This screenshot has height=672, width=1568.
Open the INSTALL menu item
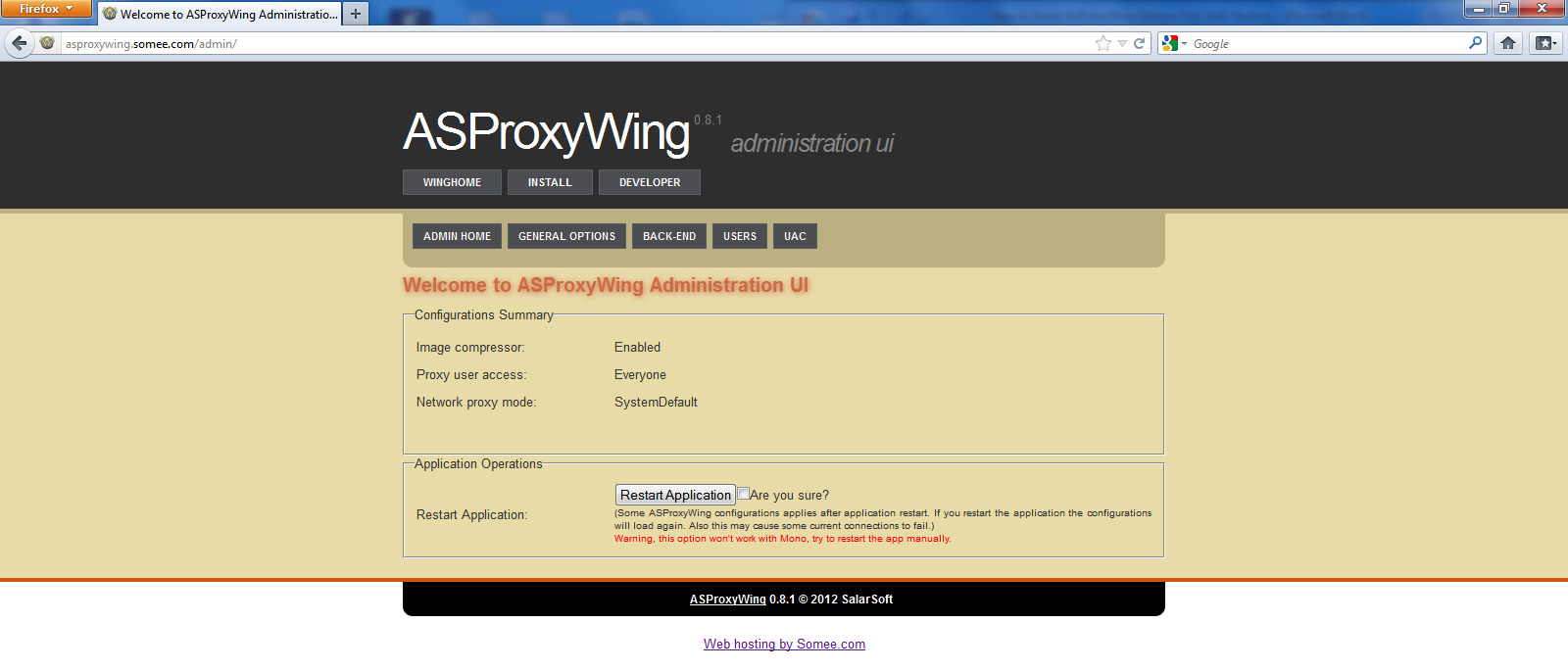coord(550,182)
